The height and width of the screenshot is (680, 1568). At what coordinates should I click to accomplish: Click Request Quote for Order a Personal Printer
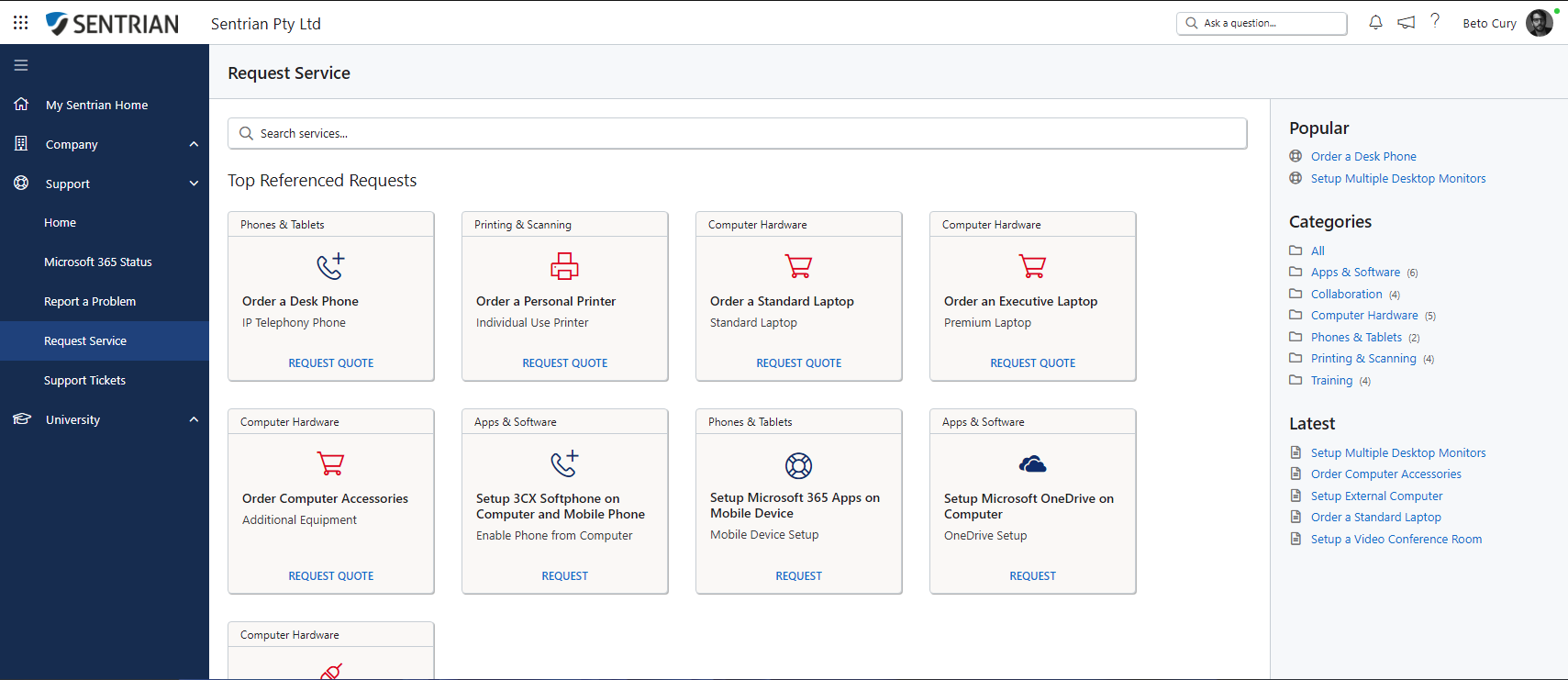pyautogui.click(x=564, y=363)
